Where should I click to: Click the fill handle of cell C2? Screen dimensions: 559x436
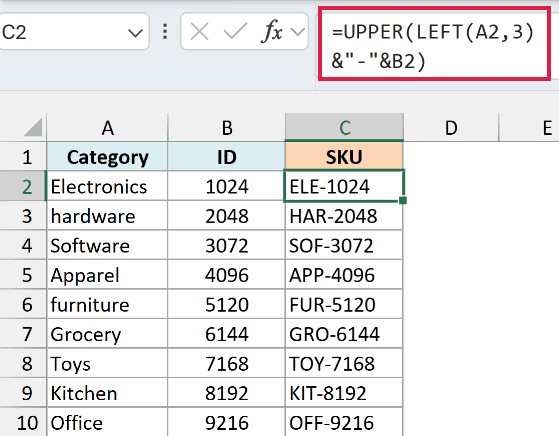click(403, 200)
